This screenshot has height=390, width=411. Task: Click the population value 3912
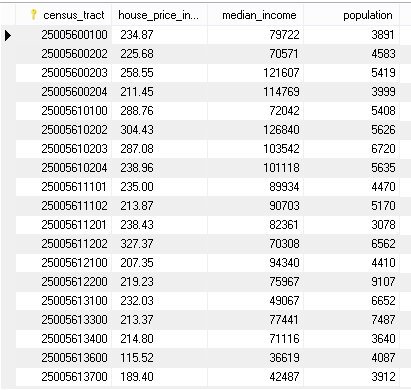383,377
